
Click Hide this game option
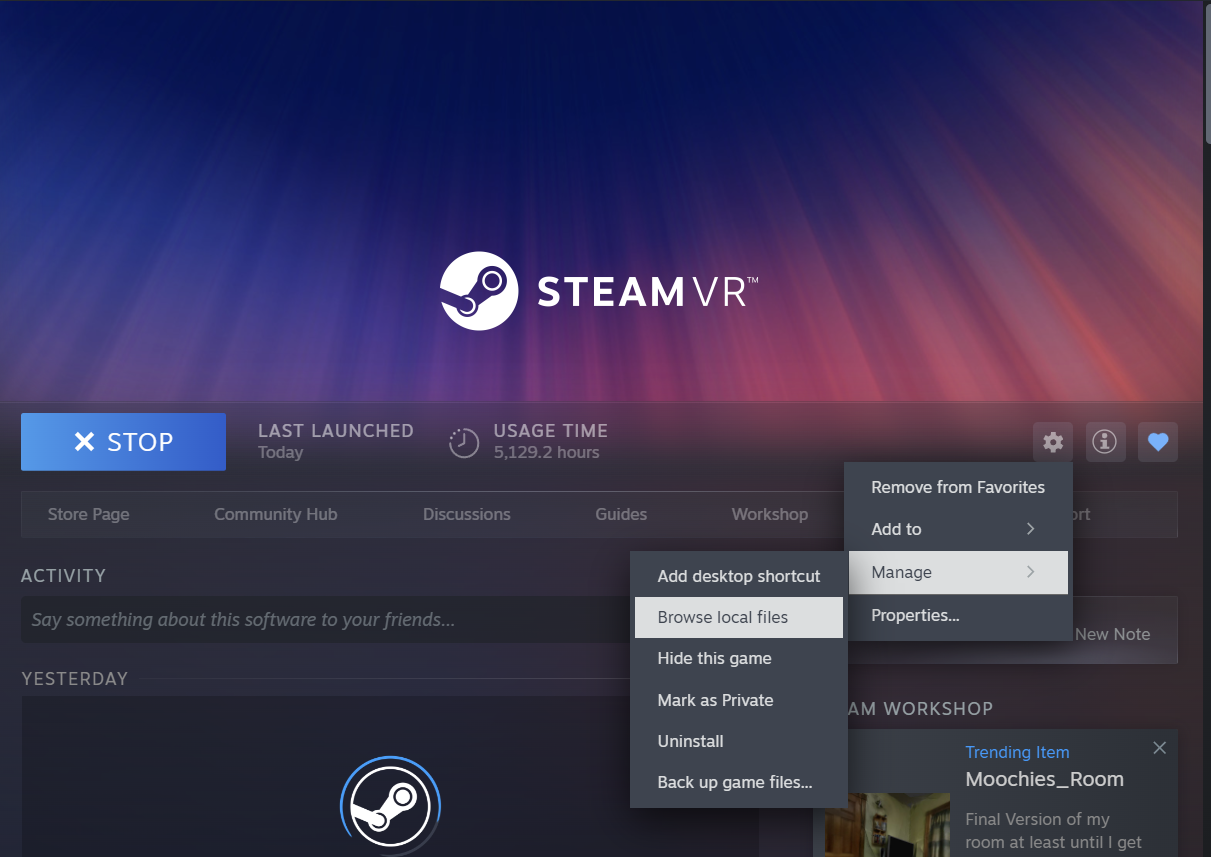click(x=714, y=658)
